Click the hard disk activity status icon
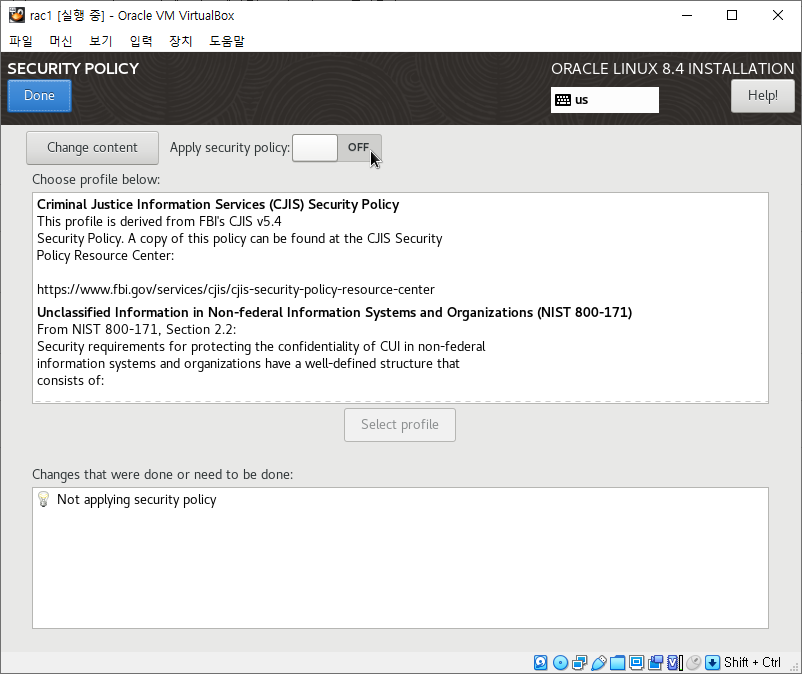The image size is (802, 674). (540, 663)
